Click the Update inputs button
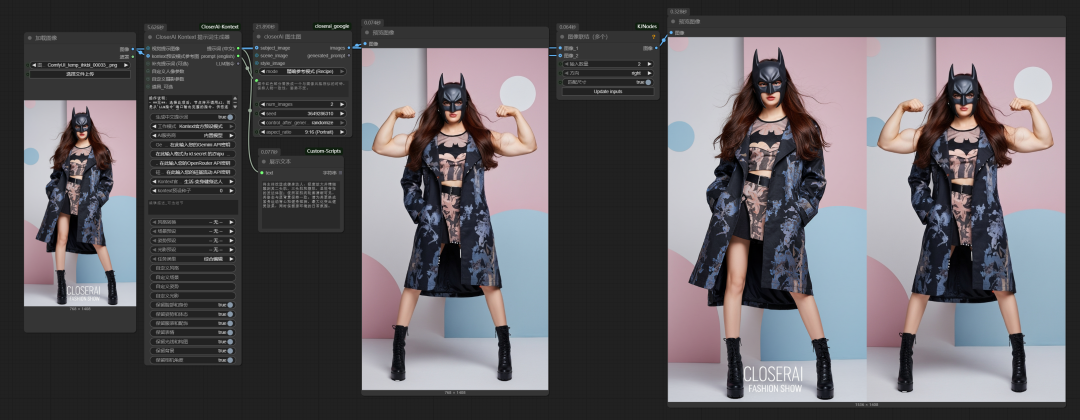This screenshot has height=420, width=1080. tap(607, 92)
